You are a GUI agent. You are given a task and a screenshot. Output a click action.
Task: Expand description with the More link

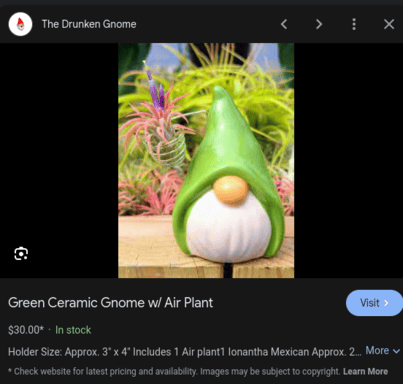[x=377, y=351]
